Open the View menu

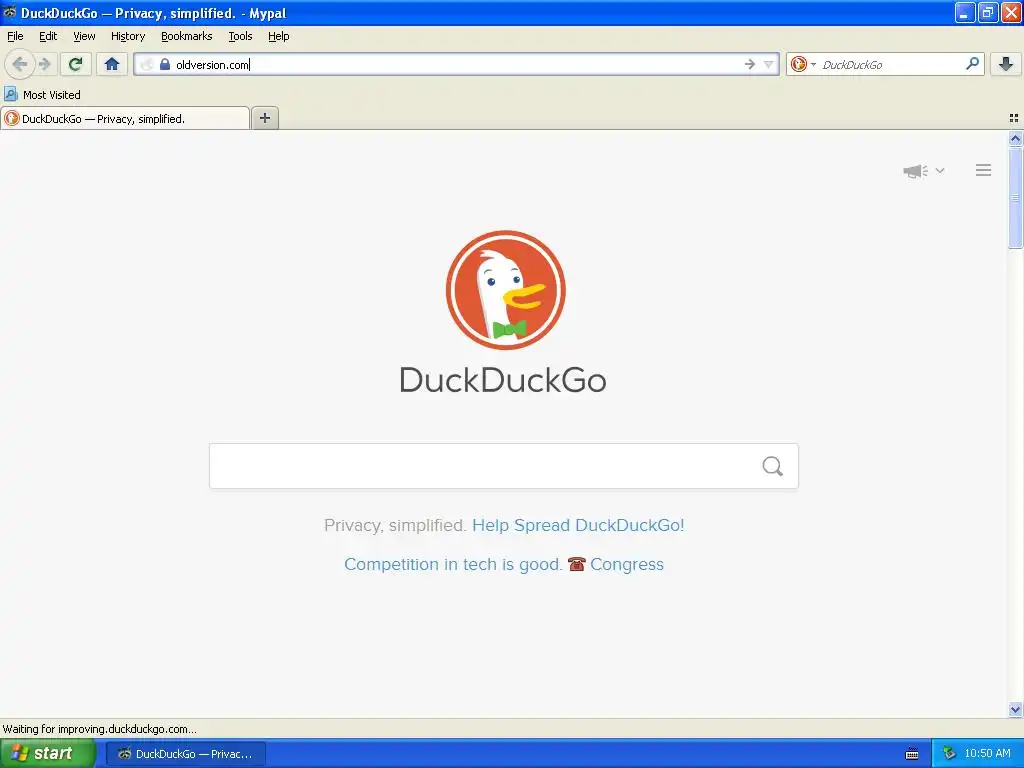point(84,36)
